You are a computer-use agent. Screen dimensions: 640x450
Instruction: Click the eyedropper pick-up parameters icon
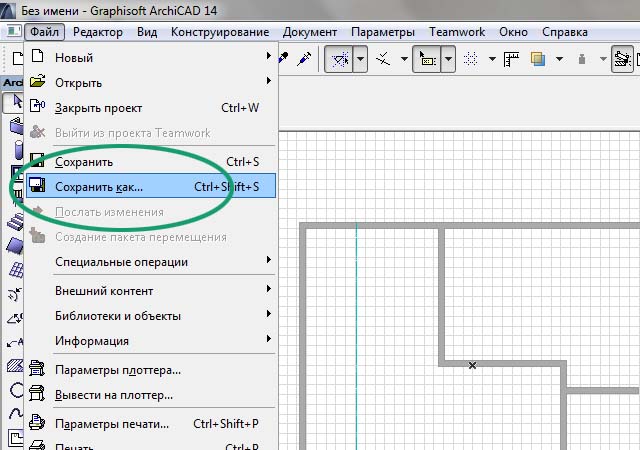tap(284, 59)
